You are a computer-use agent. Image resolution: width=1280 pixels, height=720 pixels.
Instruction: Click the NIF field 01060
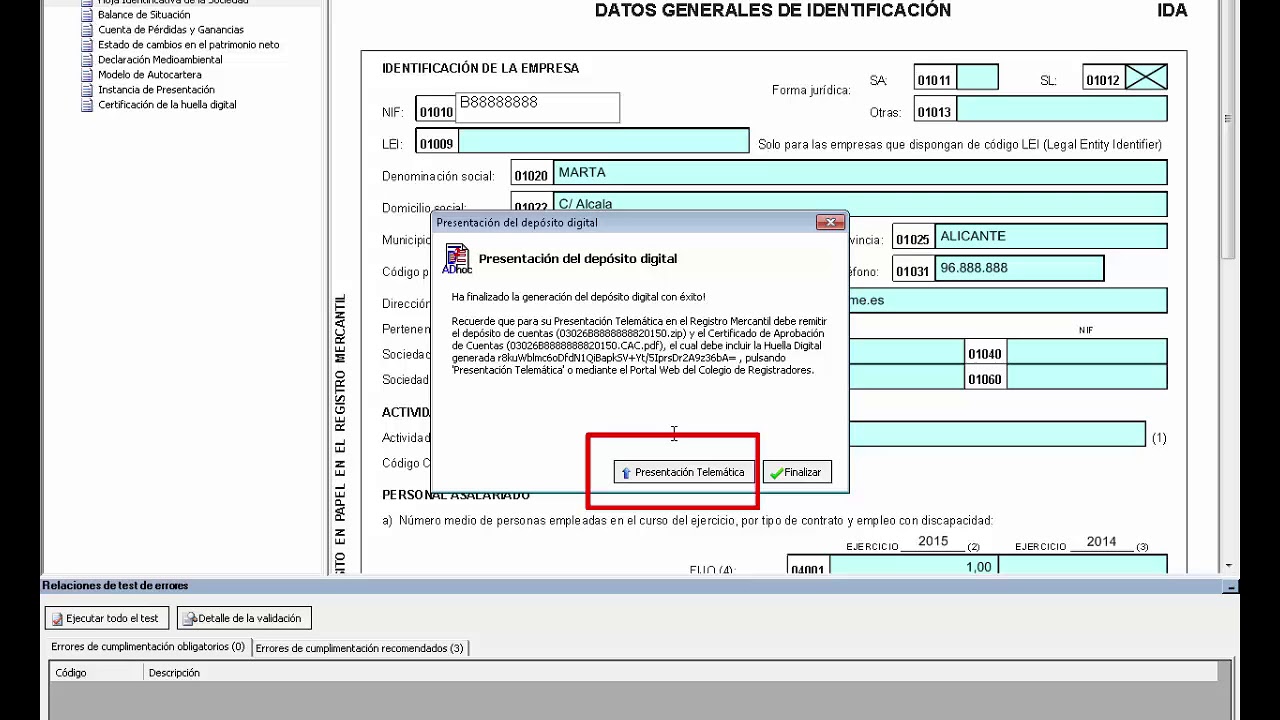[x=1086, y=377]
